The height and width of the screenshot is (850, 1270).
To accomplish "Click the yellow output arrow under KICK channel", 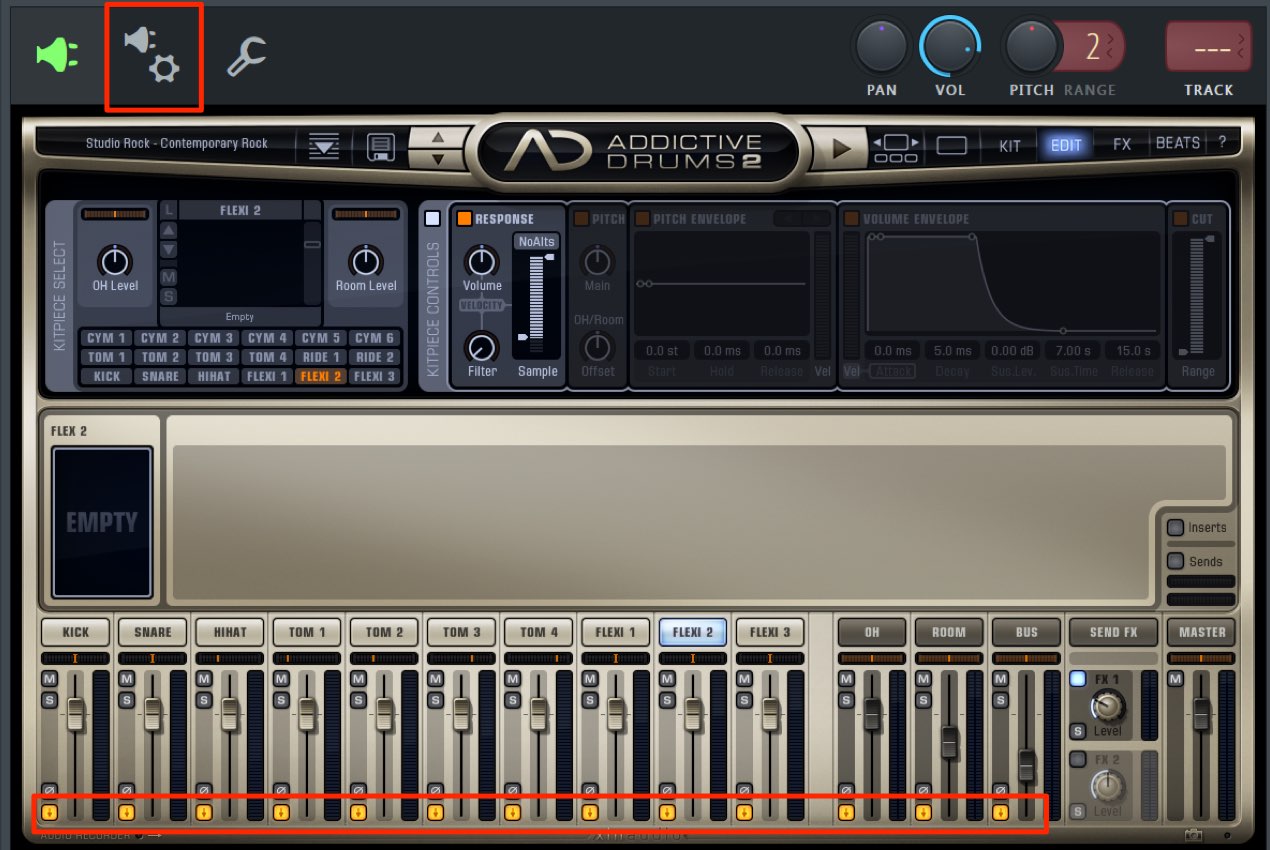I will pos(48,812).
